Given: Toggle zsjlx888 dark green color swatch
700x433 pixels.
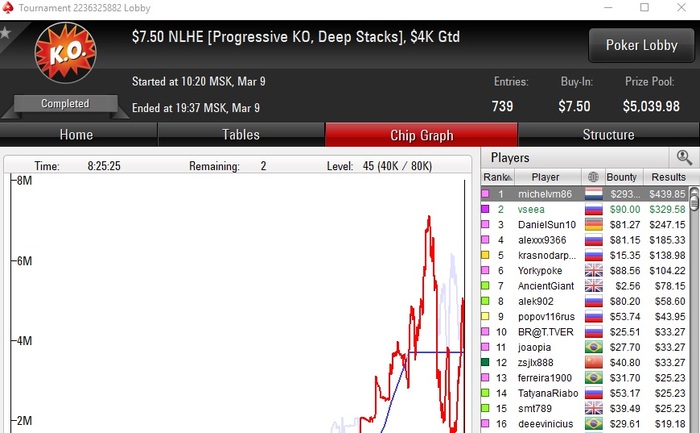Looking at the screenshot, I should coord(485,362).
